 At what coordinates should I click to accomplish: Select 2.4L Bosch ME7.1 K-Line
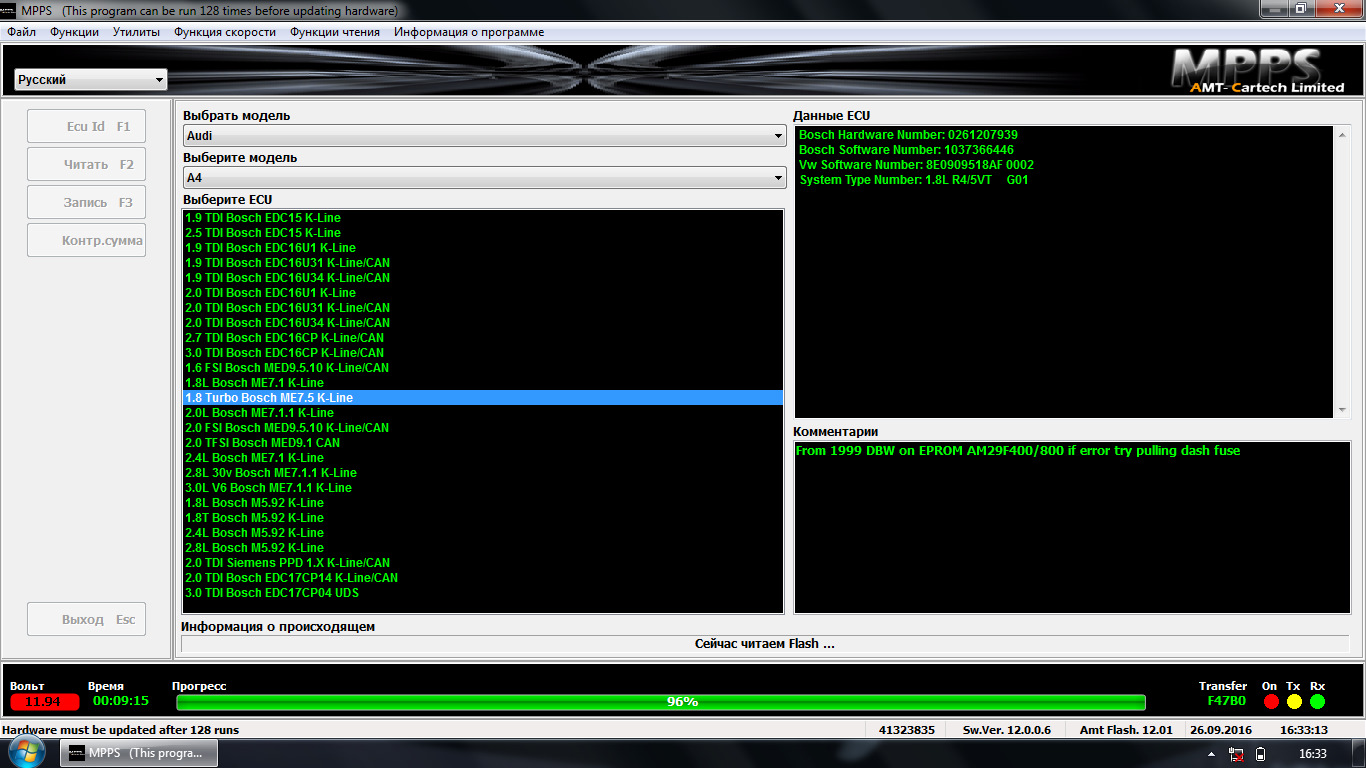pyautogui.click(x=483, y=458)
